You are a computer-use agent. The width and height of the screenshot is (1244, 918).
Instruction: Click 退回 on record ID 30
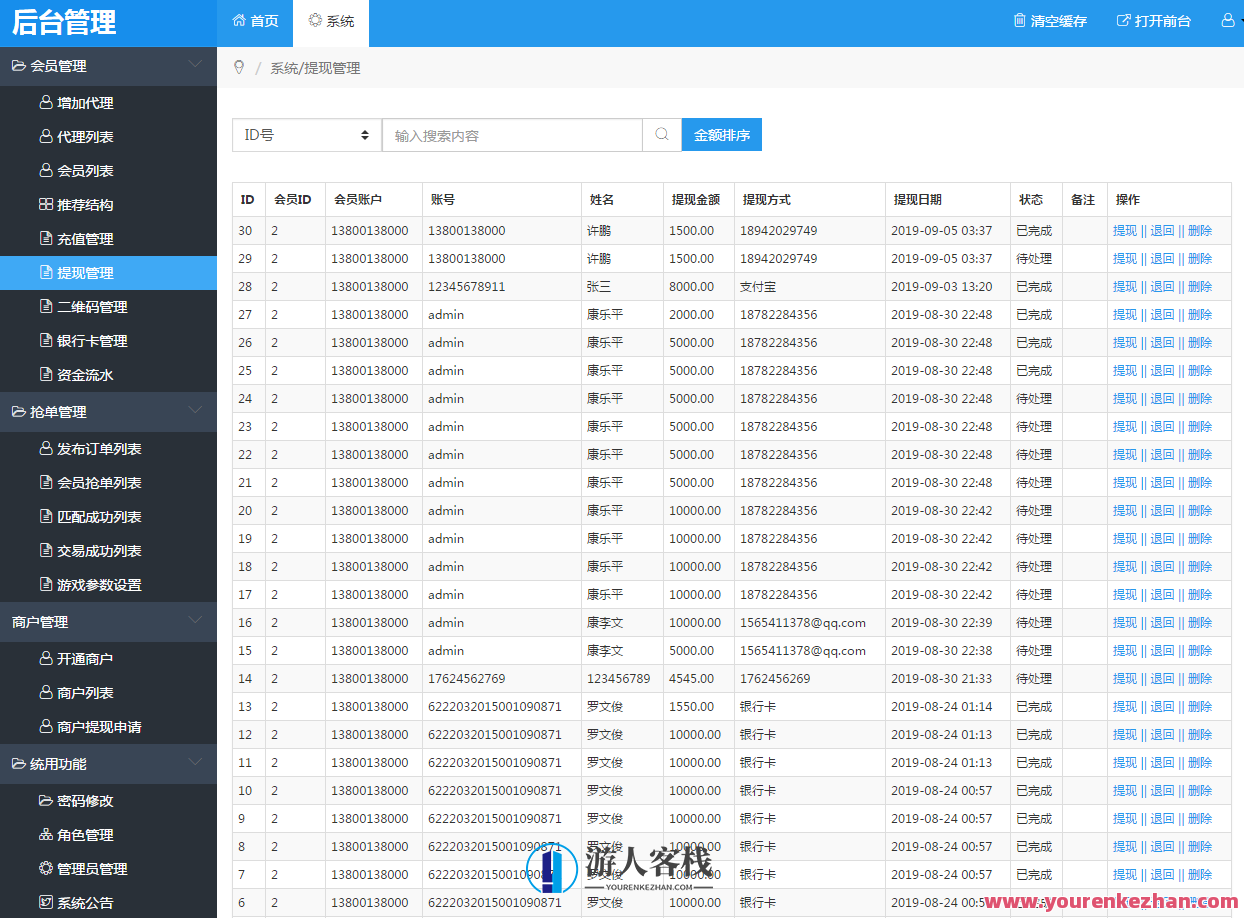tap(1161, 230)
